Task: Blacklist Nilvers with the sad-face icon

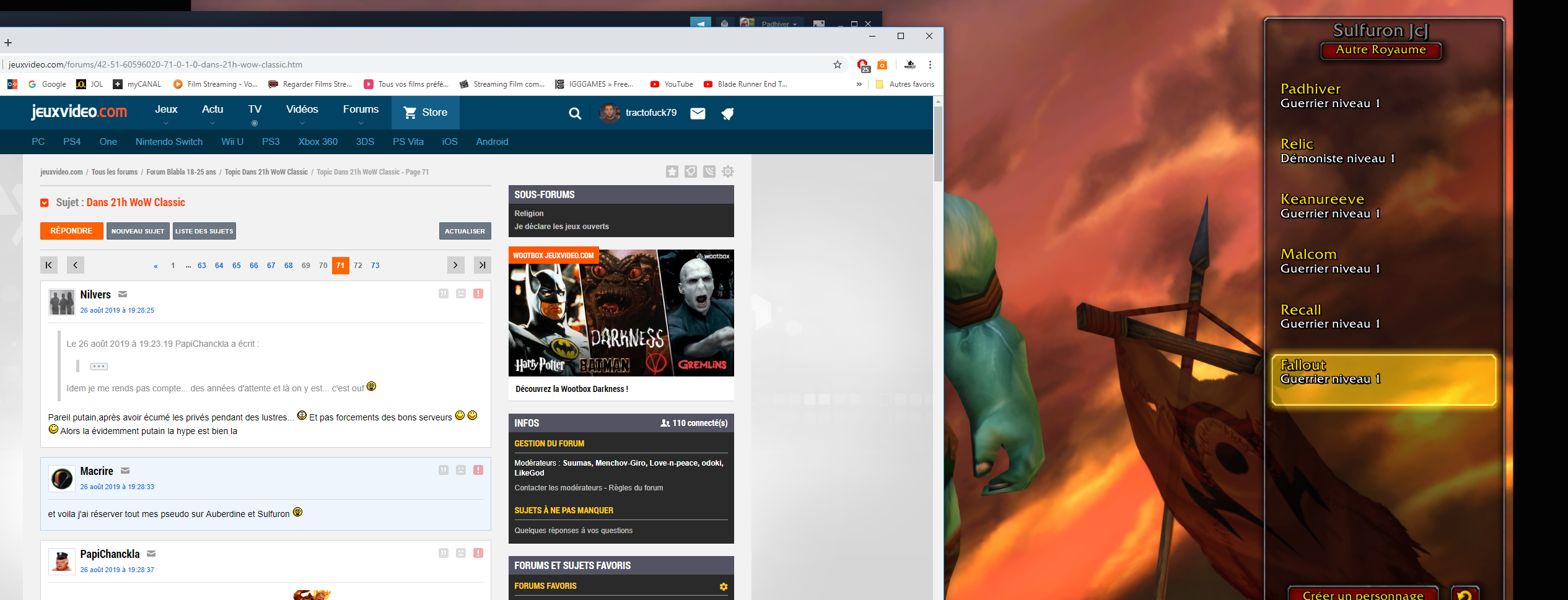Action: (x=461, y=293)
